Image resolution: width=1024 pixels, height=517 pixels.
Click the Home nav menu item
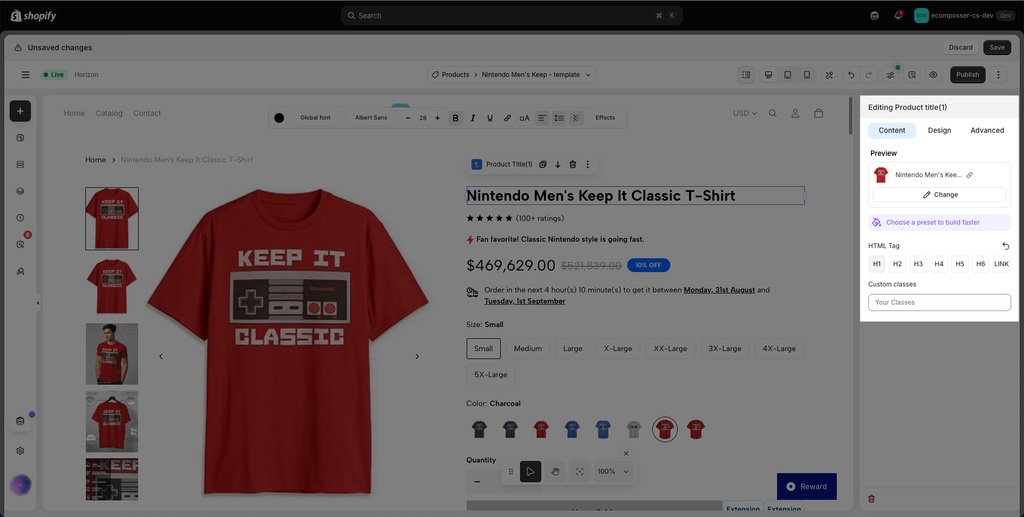[x=74, y=114]
